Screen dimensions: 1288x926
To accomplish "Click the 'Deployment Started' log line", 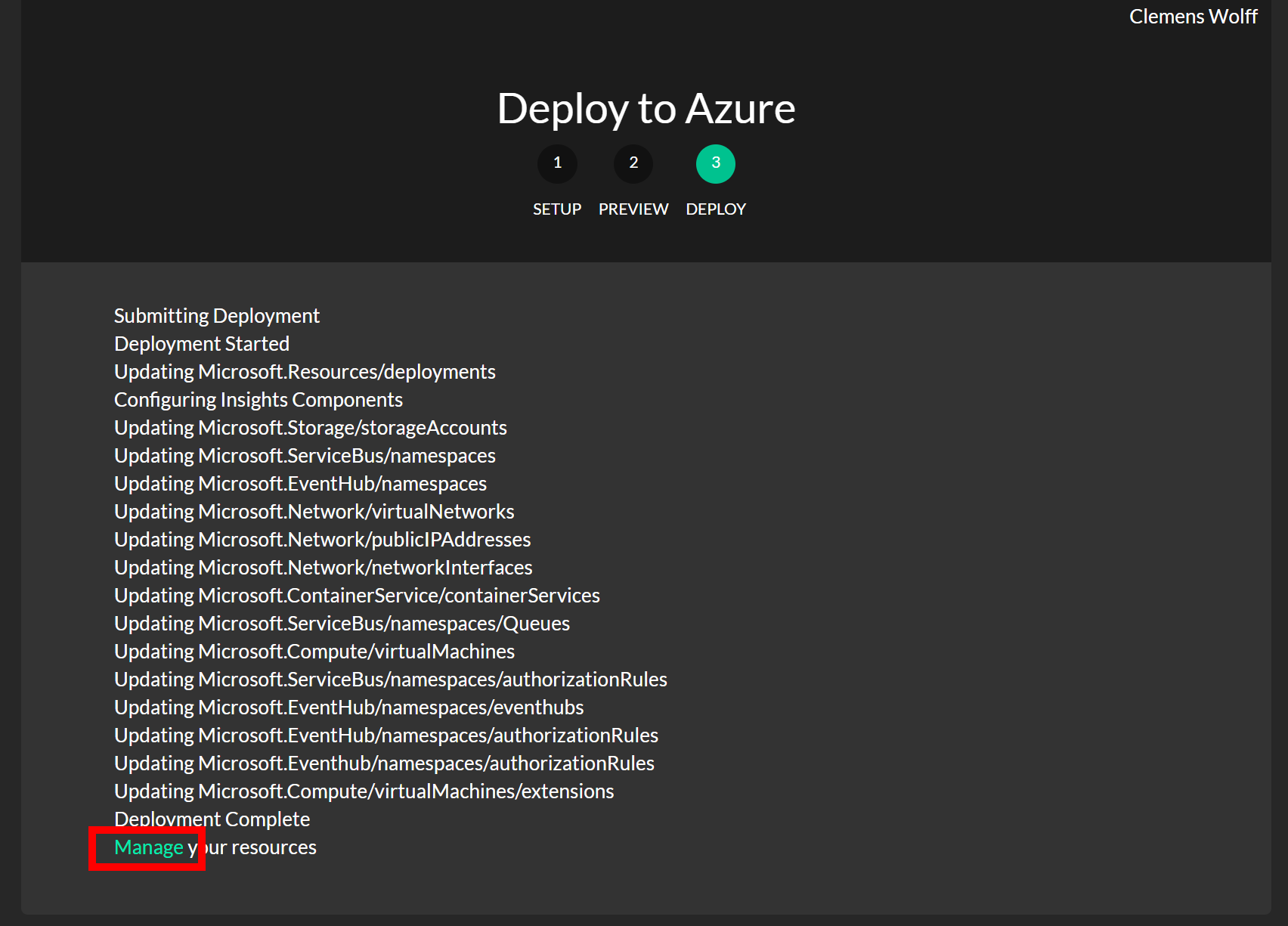I will pos(202,344).
